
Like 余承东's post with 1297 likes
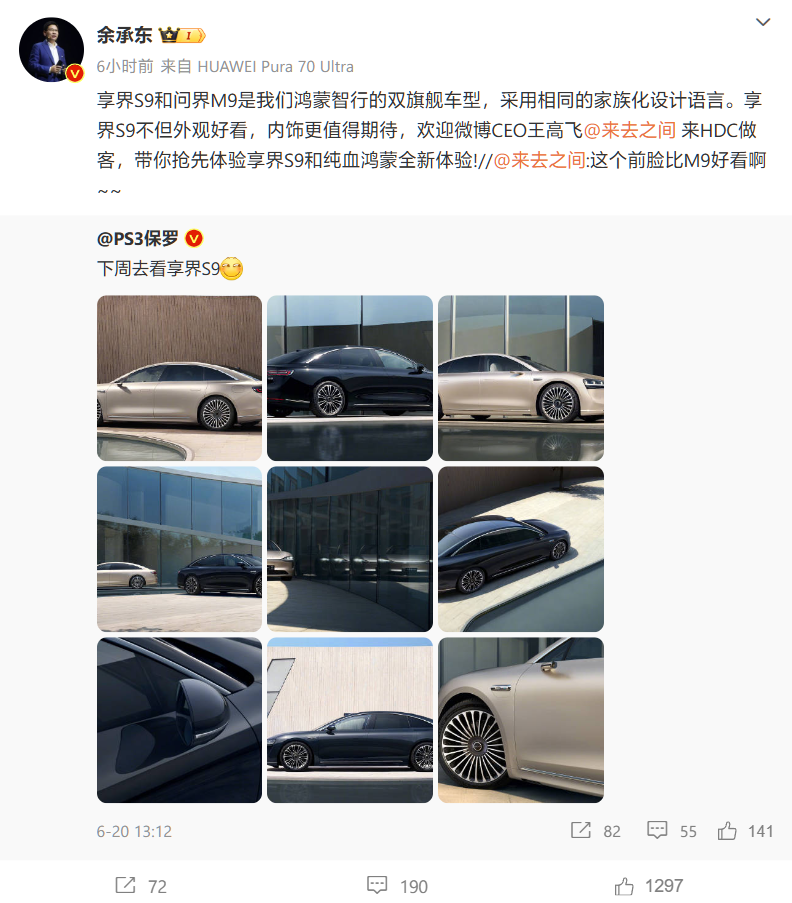tap(649, 886)
